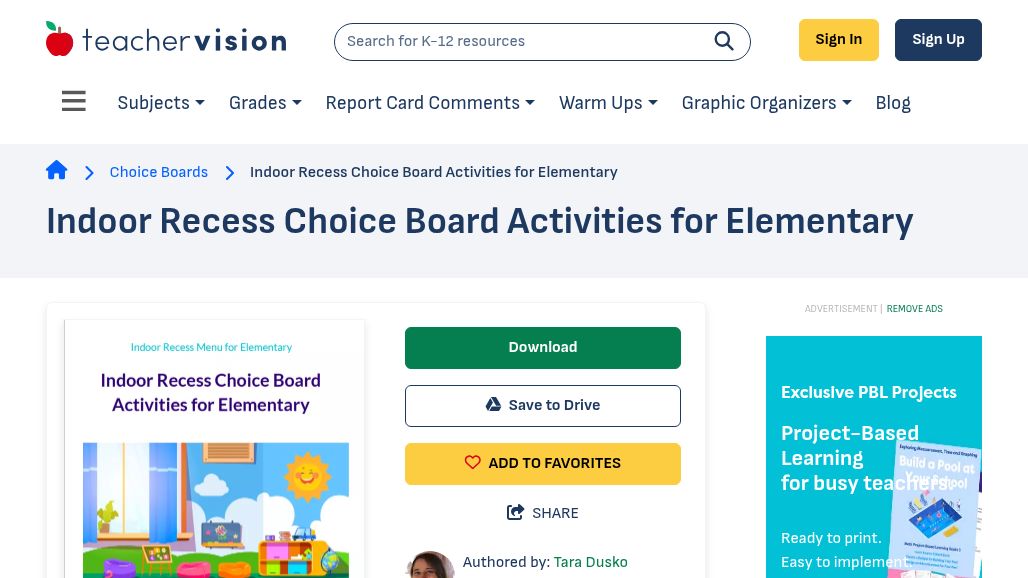The height and width of the screenshot is (578, 1028).
Task: Click the Sign Up button
Action: [x=938, y=40]
